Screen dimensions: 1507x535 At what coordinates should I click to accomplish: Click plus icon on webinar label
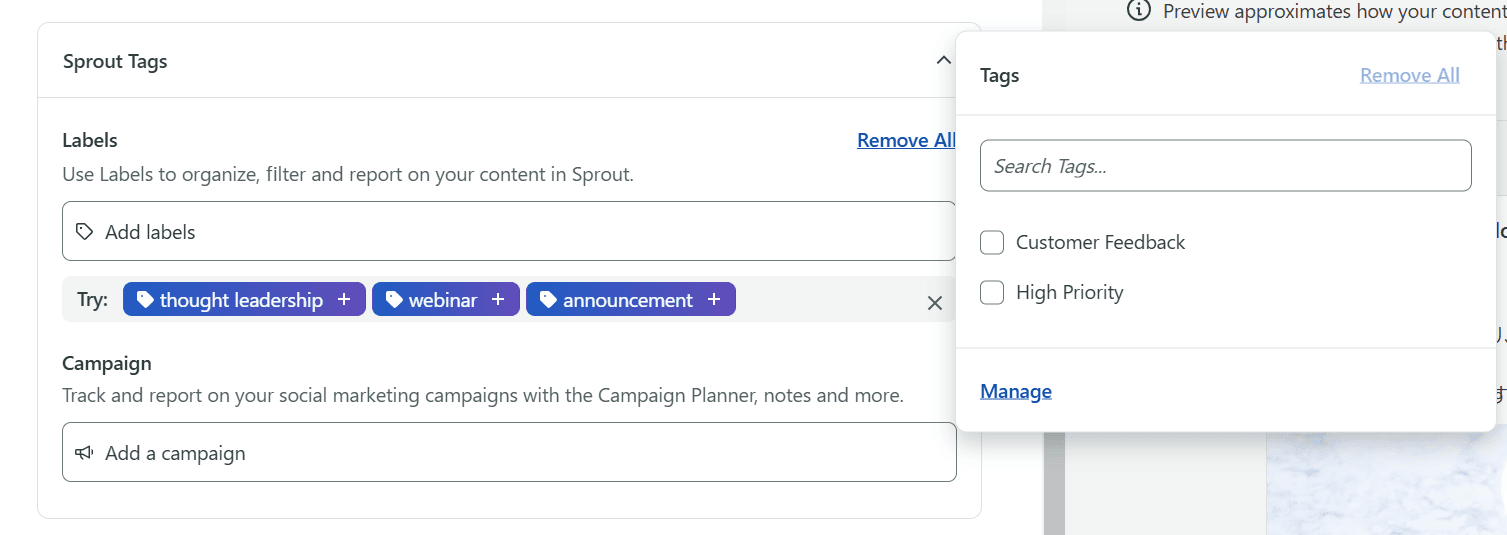(x=498, y=300)
